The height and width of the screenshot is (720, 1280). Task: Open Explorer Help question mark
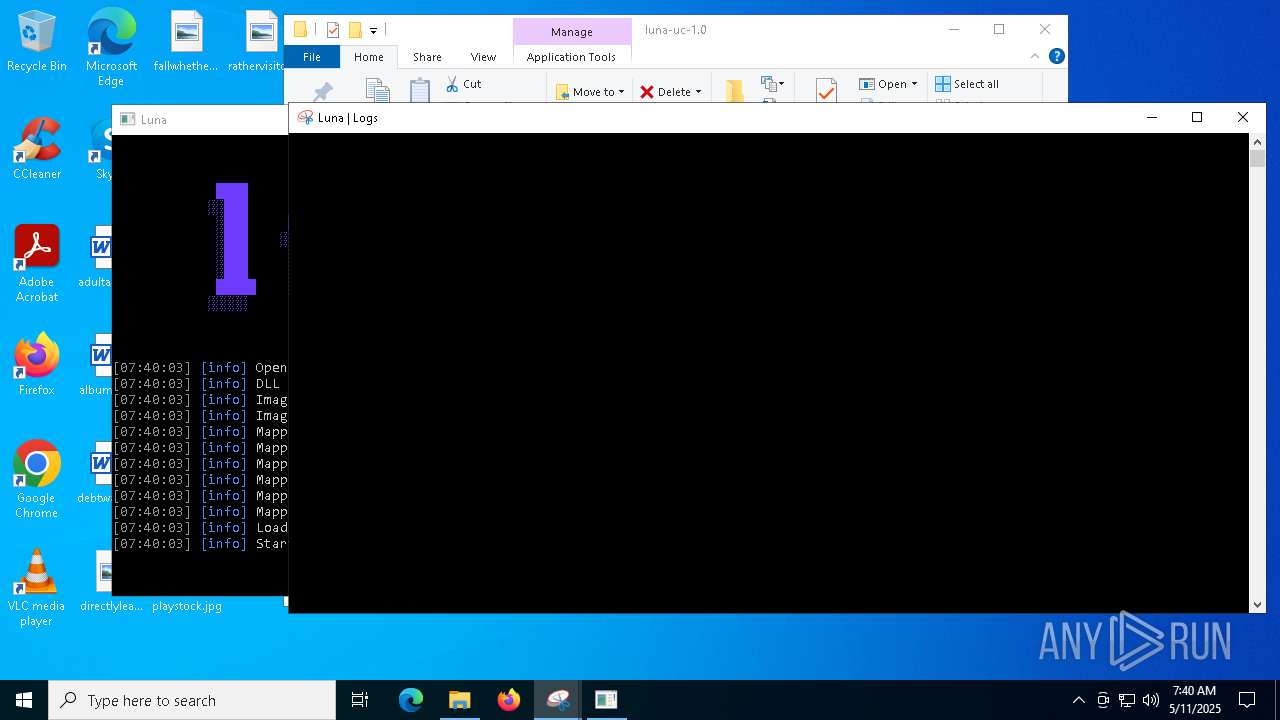coord(1056,56)
